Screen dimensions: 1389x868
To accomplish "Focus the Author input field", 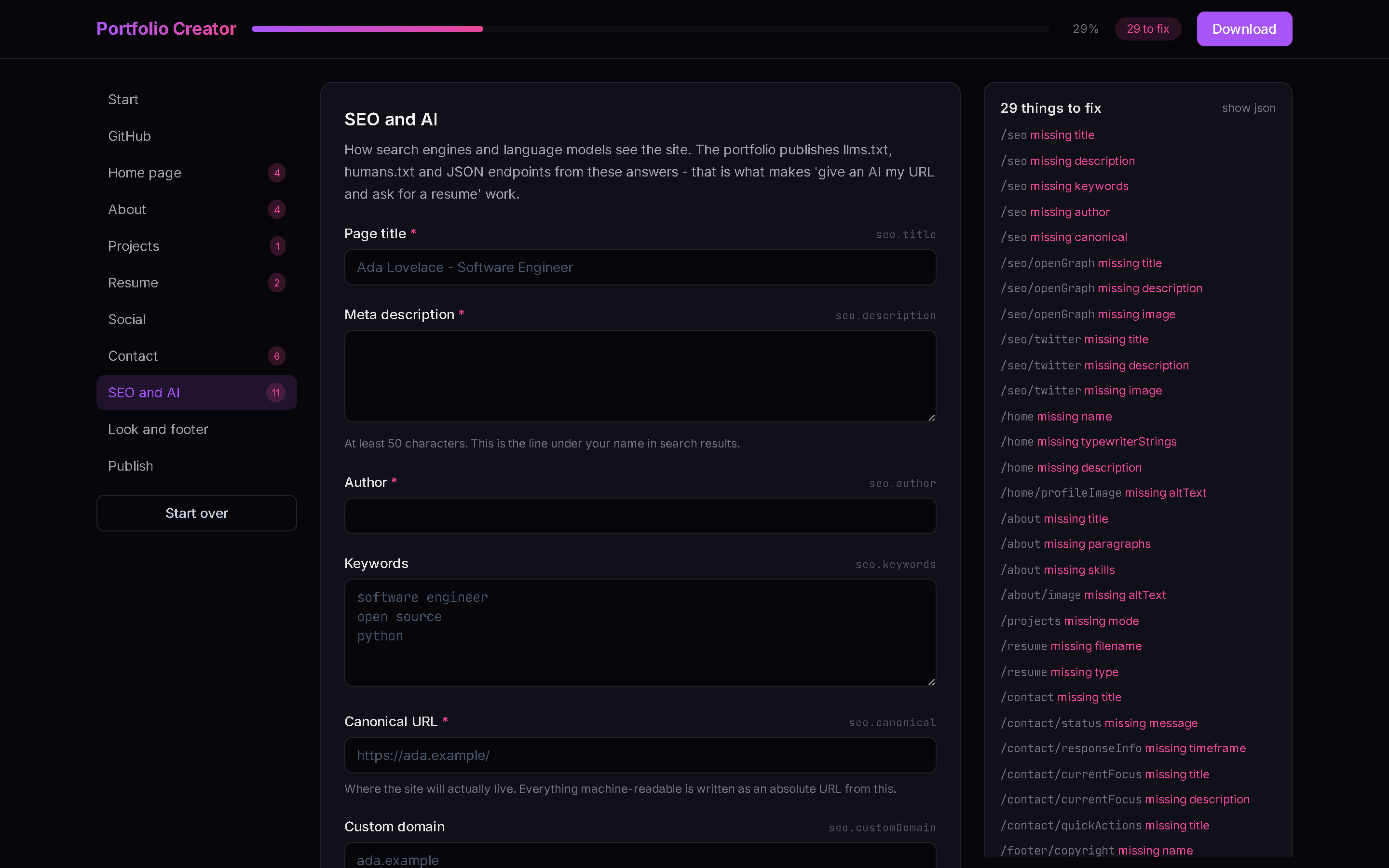I will (x=640, y=516).
